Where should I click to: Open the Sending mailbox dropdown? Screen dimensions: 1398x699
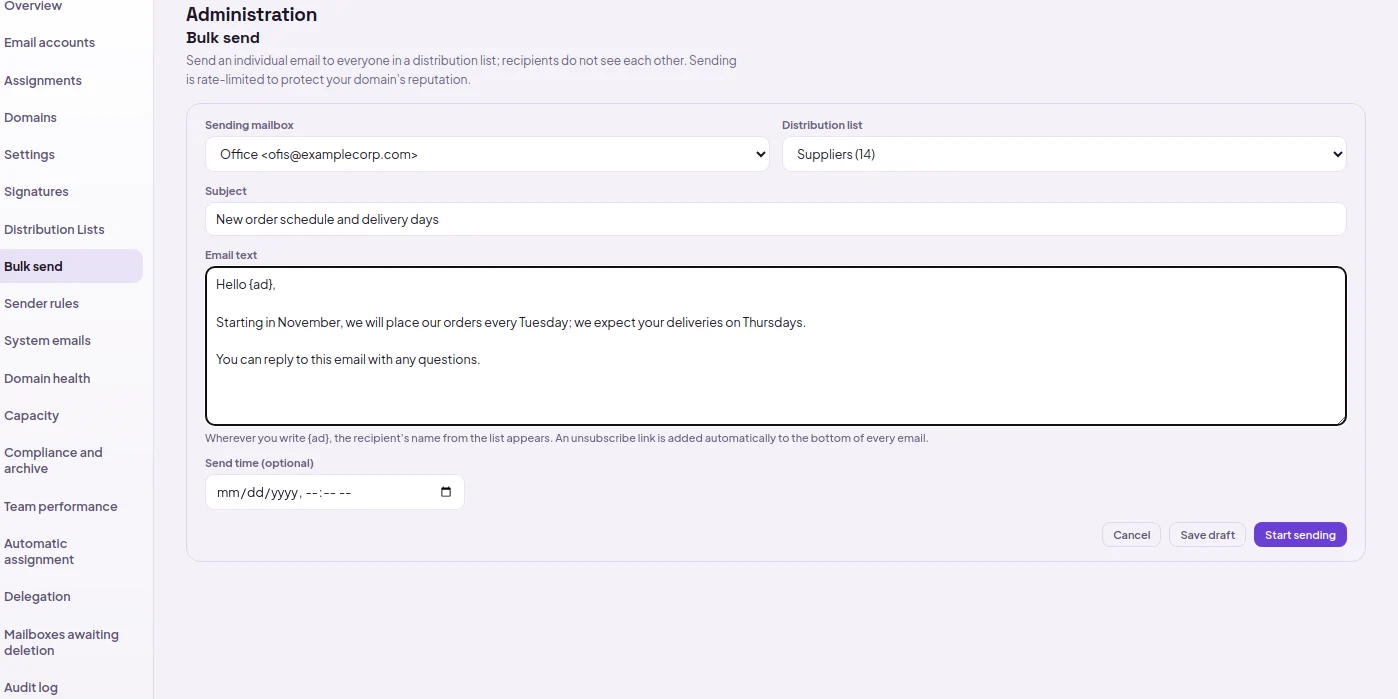pos(487,154)
